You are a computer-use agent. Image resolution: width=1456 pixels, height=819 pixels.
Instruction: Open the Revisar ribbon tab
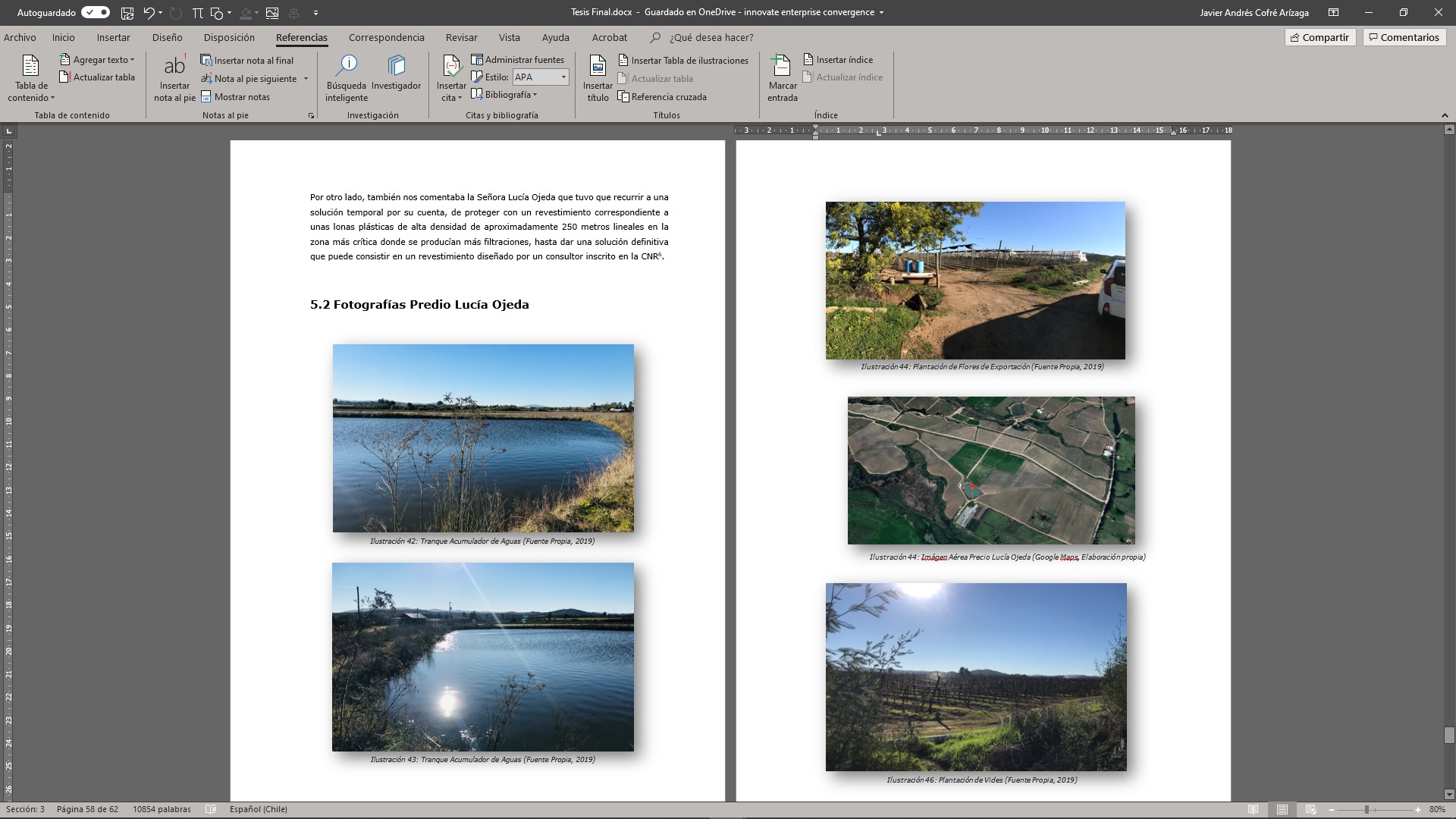click(x=461, y=37)
